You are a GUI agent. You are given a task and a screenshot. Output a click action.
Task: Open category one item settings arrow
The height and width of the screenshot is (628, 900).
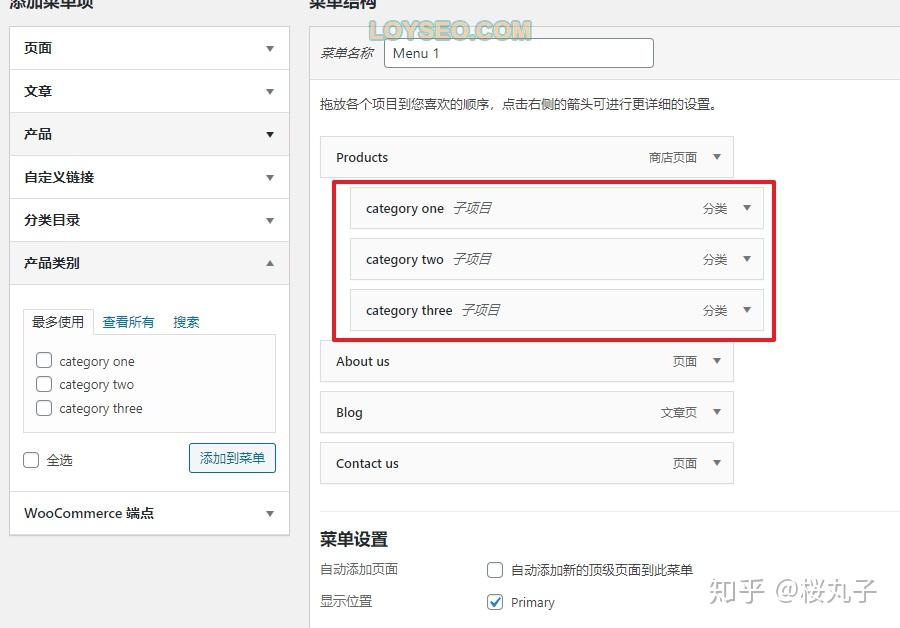[x=747, y=208]
